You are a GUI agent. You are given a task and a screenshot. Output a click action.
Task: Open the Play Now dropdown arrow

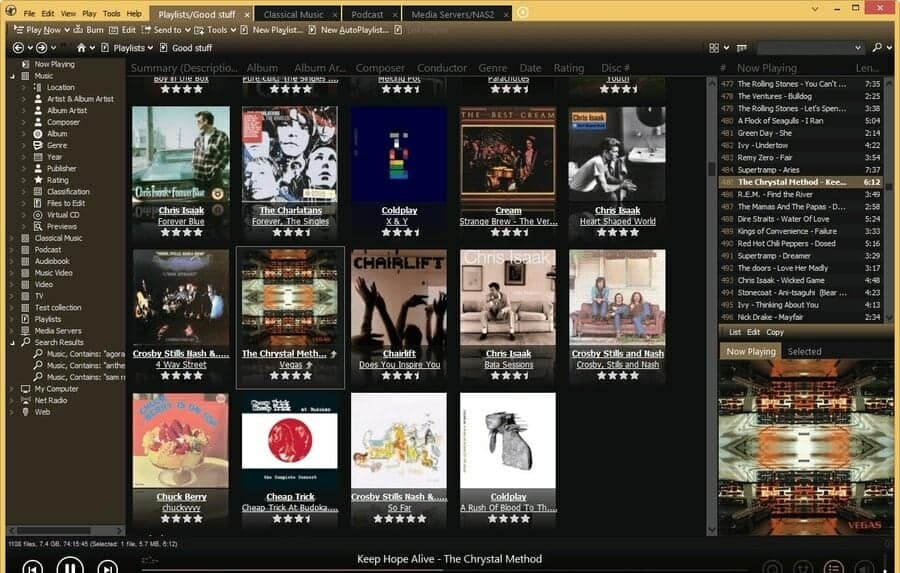pyautogui.click(x=67, y=30)
